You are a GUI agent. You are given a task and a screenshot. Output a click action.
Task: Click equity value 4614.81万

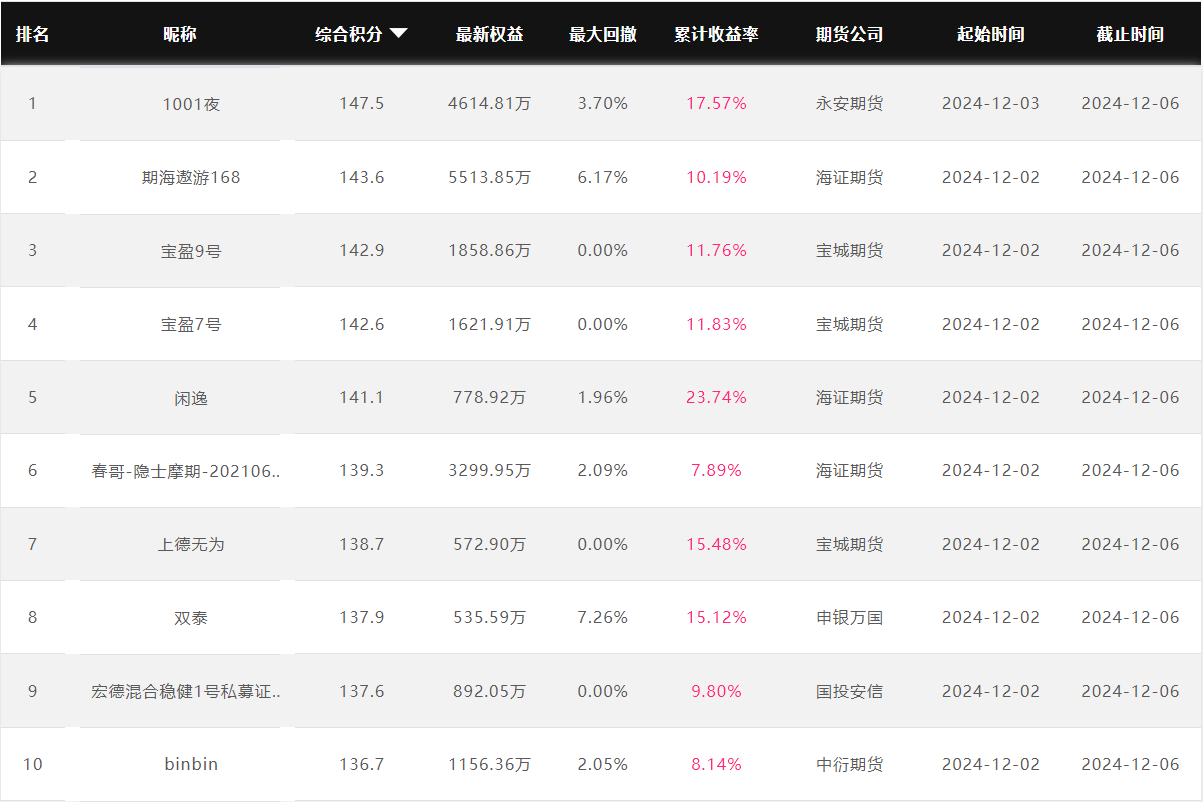click(489, 104)
